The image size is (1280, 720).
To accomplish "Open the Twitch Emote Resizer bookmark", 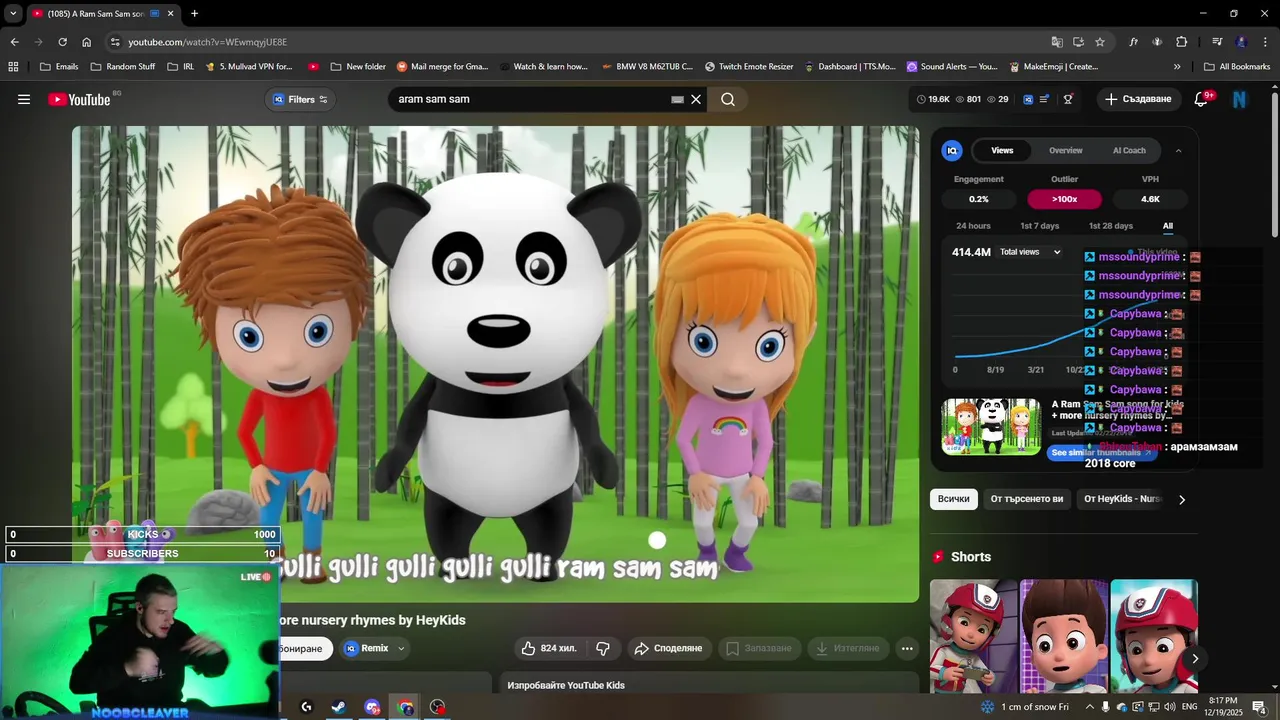I will pyautogui.click(x=748, y=67).
